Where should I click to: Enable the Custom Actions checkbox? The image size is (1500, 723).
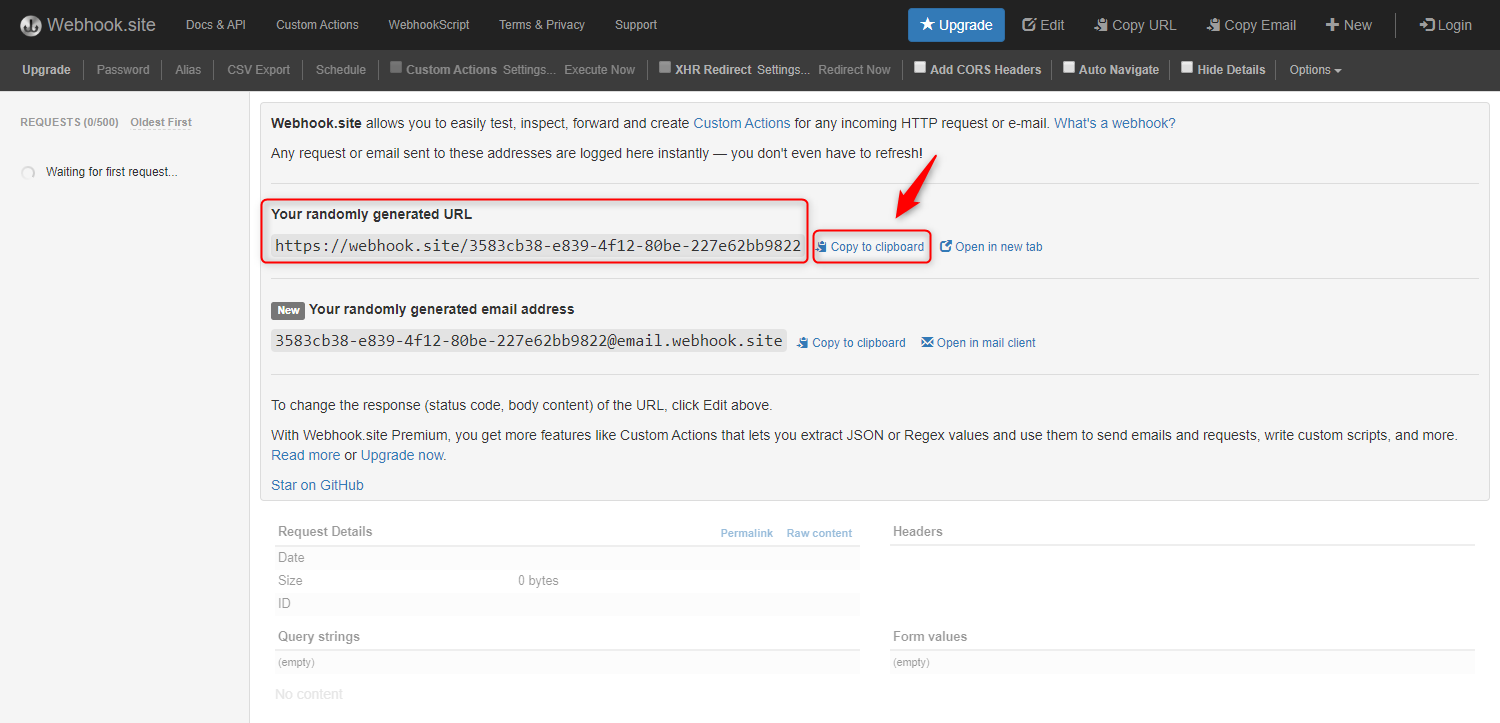click(396, 68)
